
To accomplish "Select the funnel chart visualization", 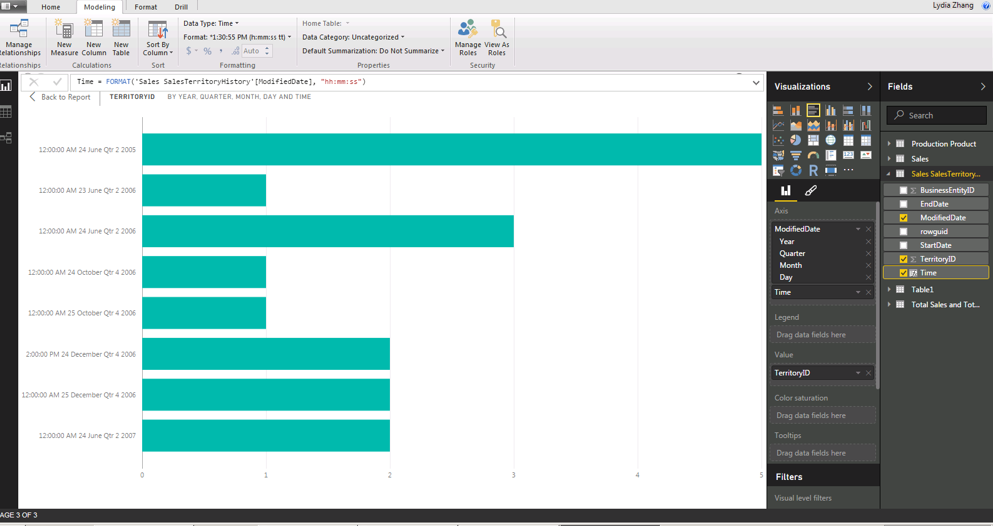I will 795,155.
